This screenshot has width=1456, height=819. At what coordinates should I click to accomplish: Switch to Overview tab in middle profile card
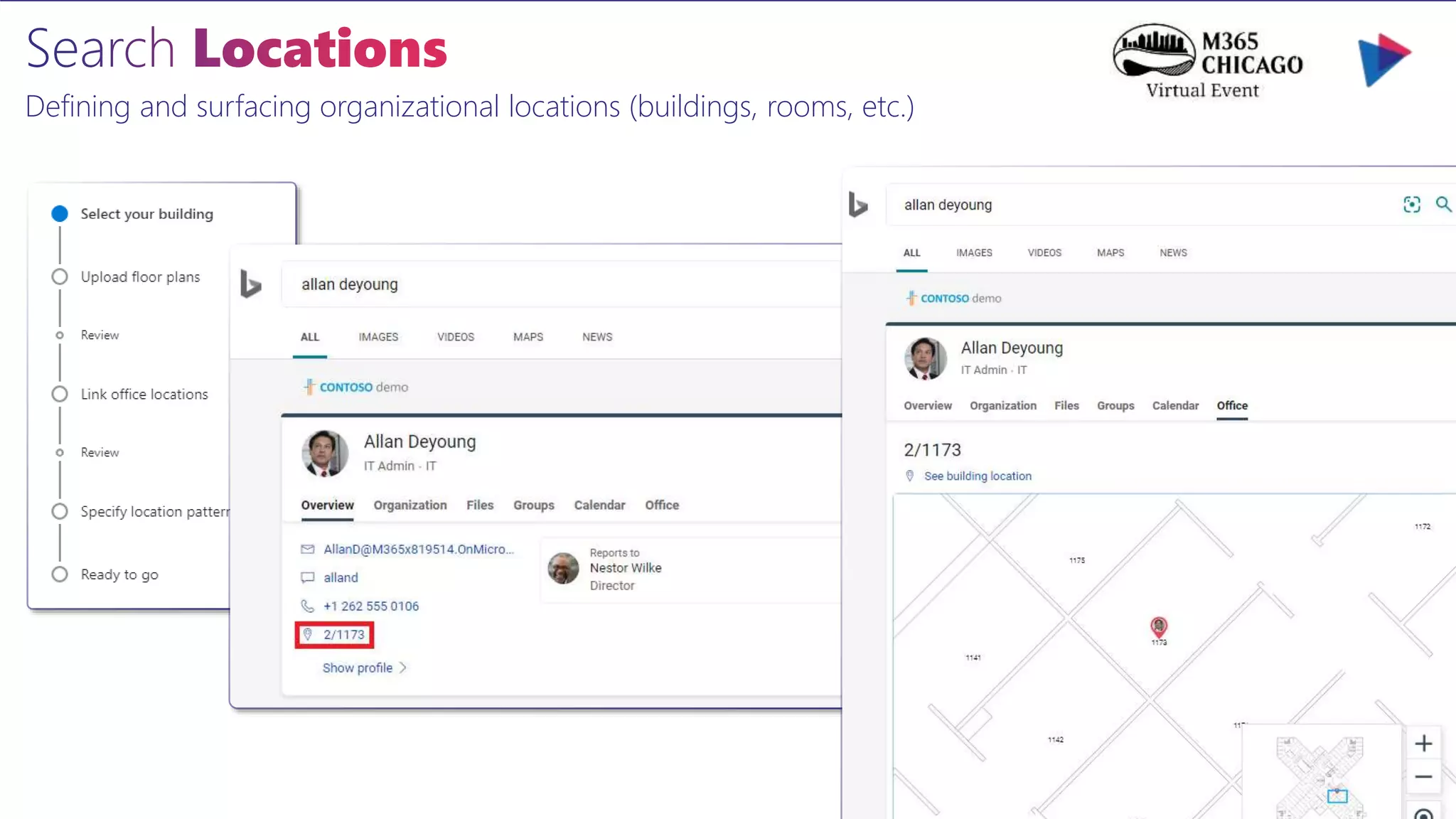point(327,505)
